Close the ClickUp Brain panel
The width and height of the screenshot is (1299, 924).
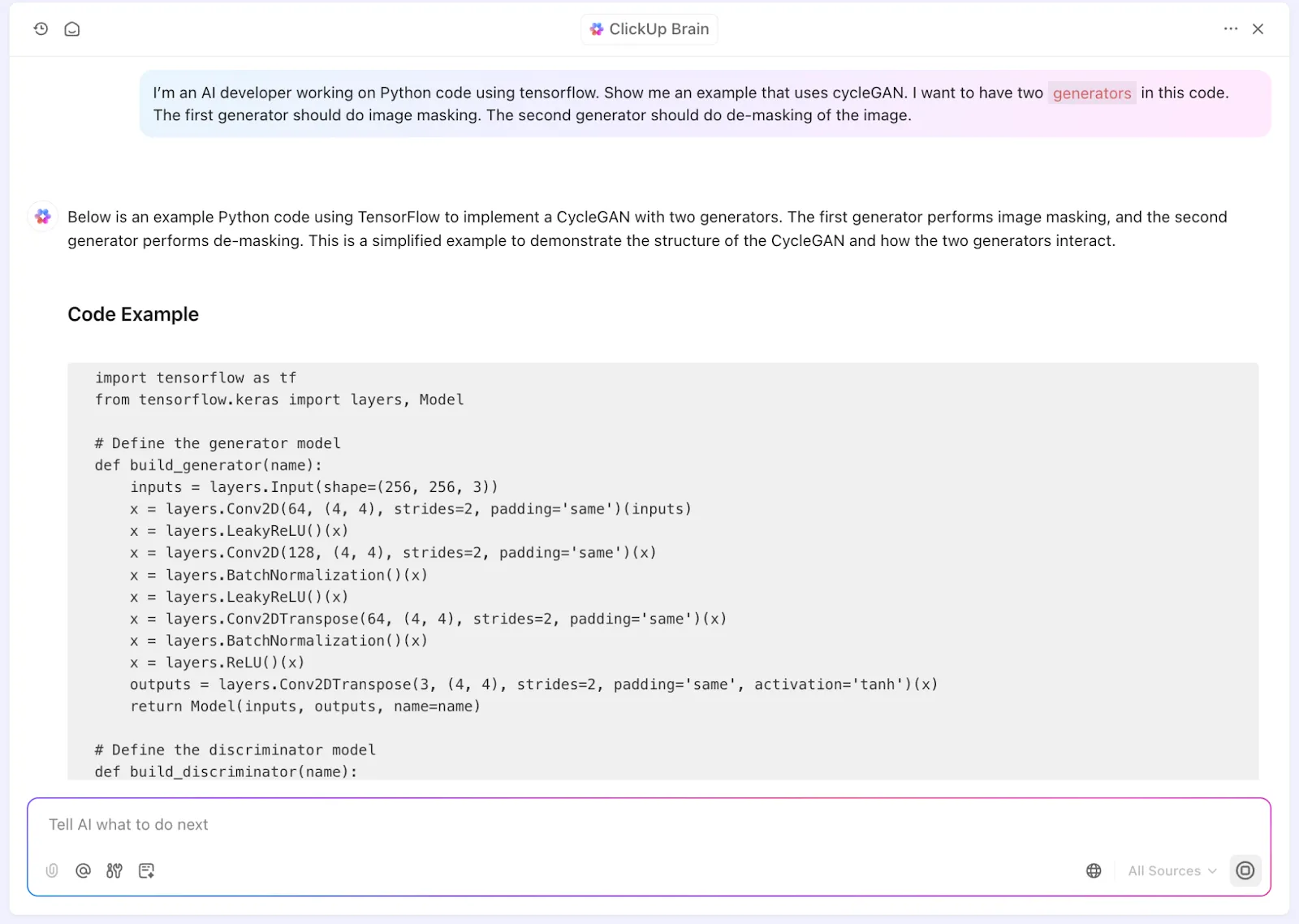tap(1258, 29)
